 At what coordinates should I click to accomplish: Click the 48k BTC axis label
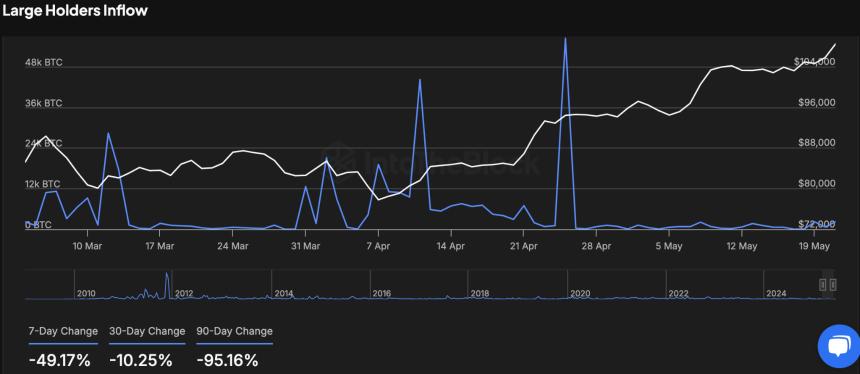(x=43, y=63)
